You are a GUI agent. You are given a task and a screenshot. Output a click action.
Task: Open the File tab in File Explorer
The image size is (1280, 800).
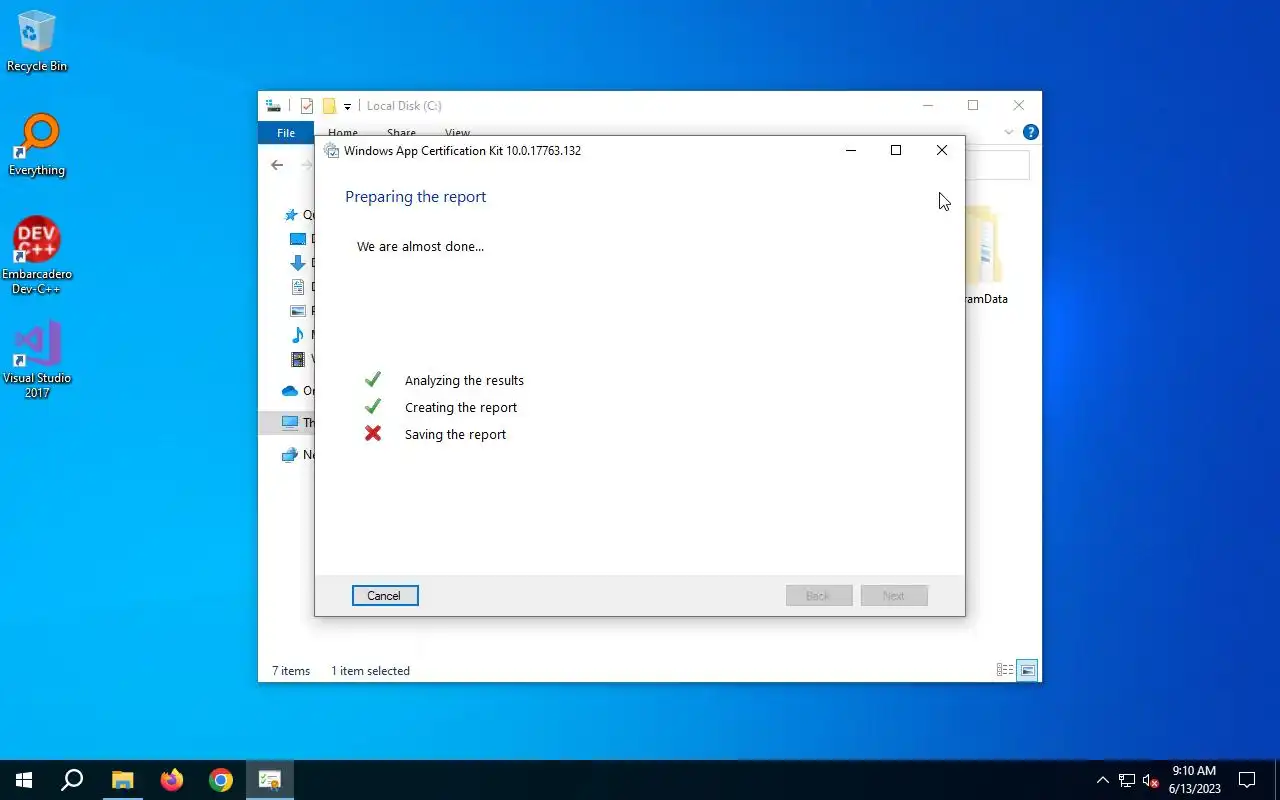[x=286, y=133]
